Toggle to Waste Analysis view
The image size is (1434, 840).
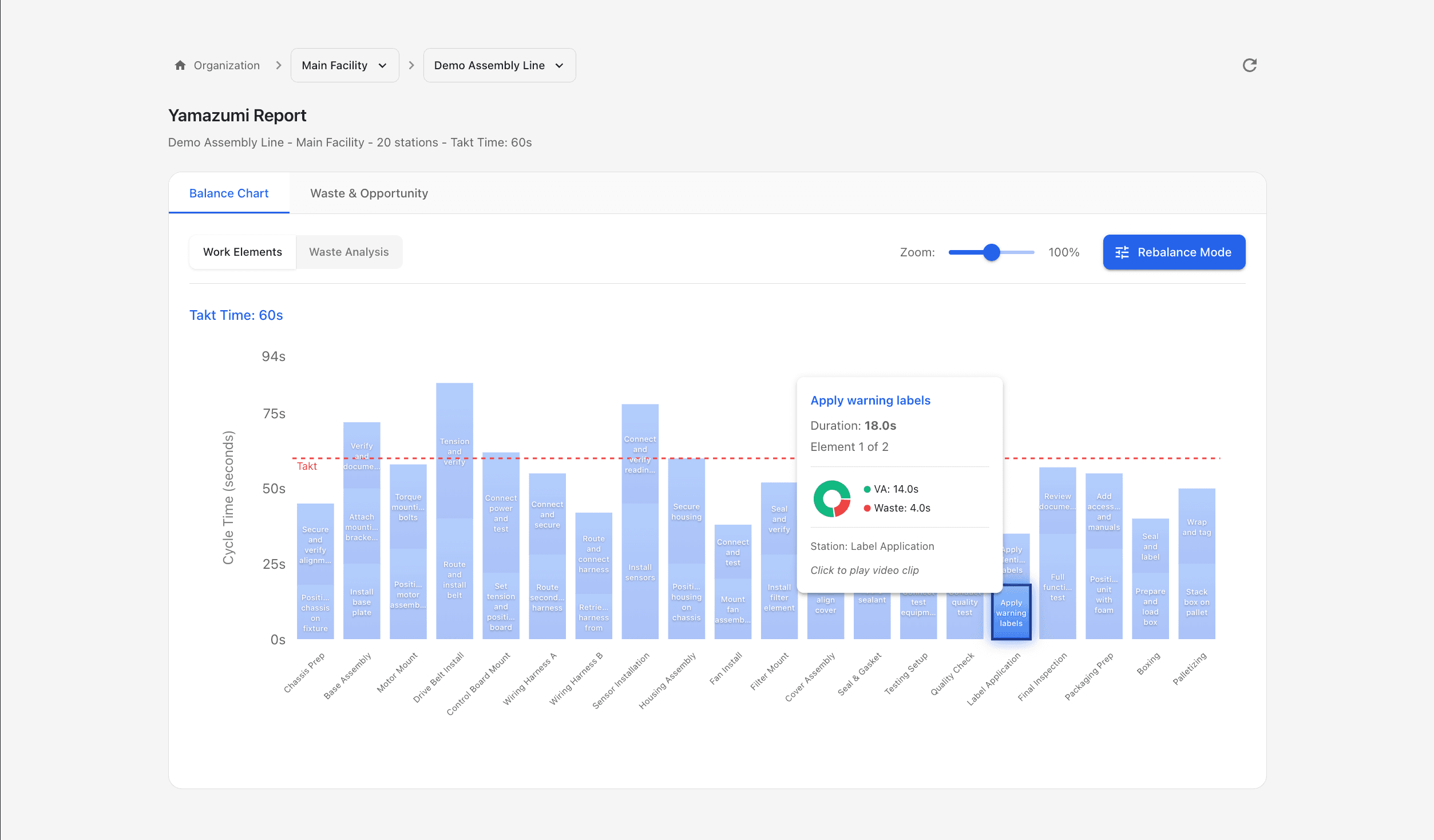[348, 252]
